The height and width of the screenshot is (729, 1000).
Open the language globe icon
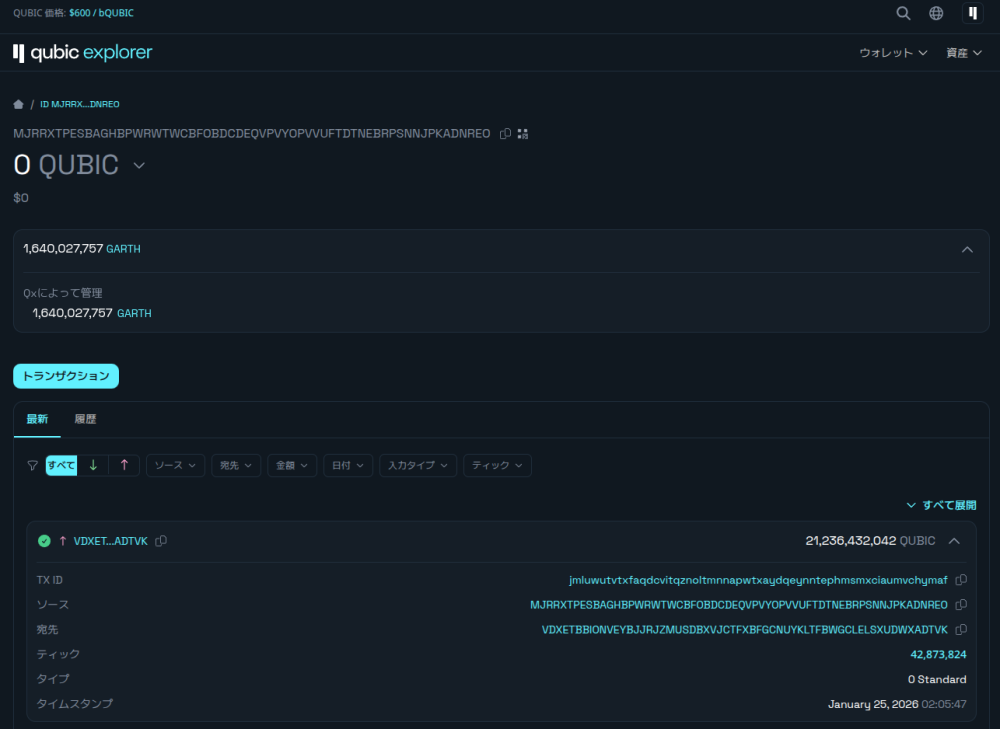(936, 13)
